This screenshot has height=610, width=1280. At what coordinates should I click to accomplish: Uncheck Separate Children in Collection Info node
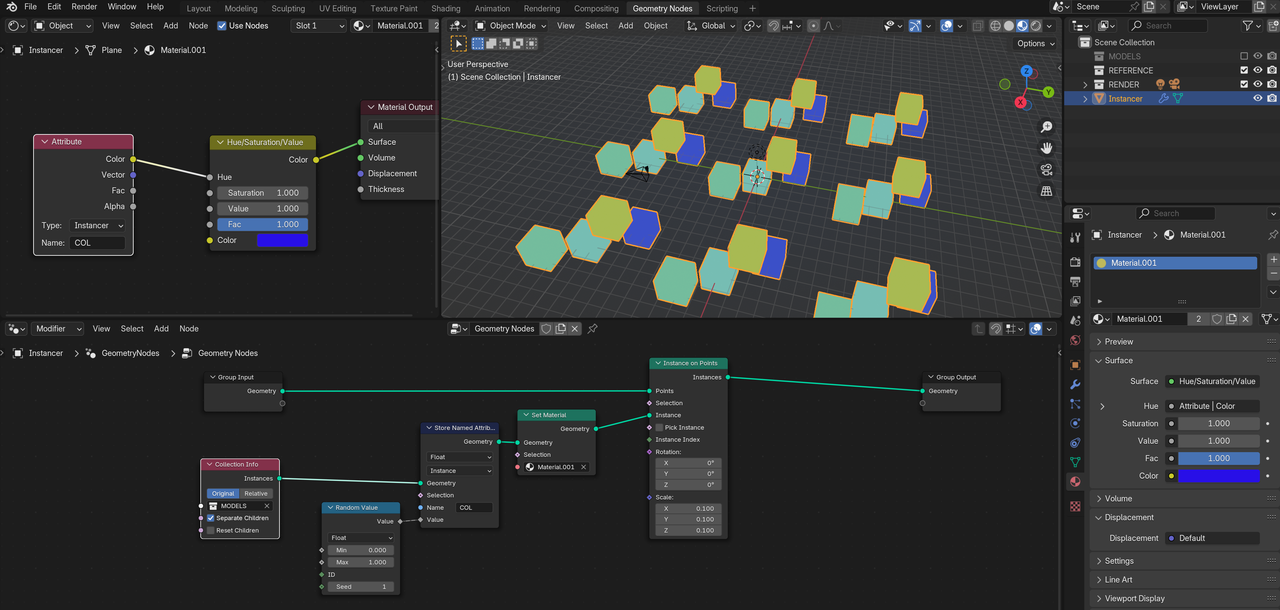(x=211, y=518)
